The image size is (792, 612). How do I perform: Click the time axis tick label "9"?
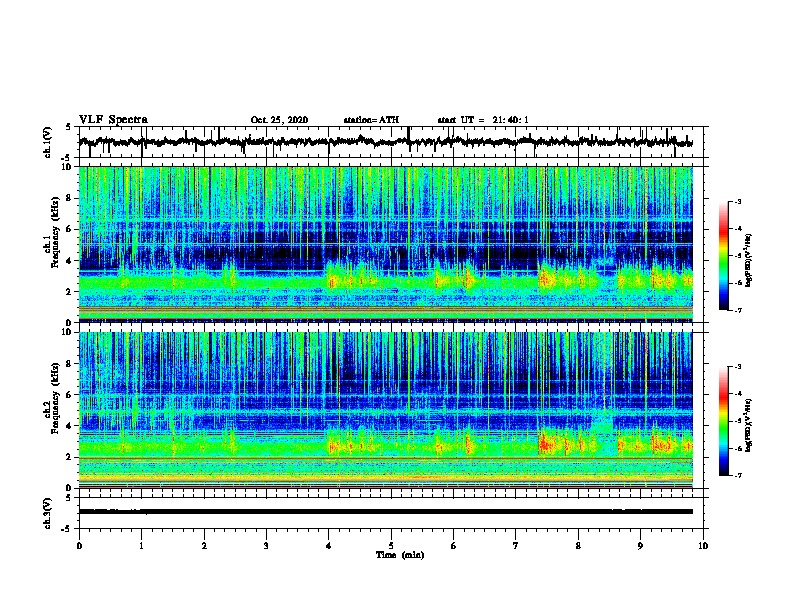pos(640,546)
